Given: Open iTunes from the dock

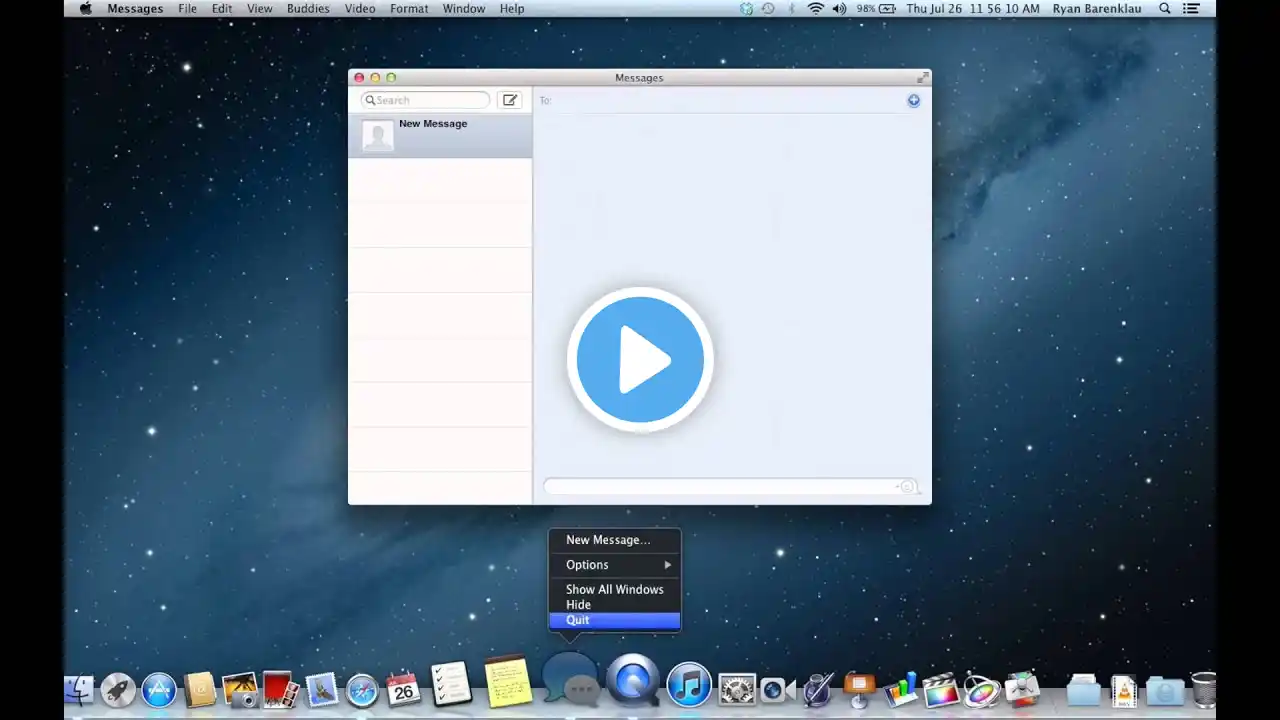Looking at the screenshot, I should pos(689,685).
